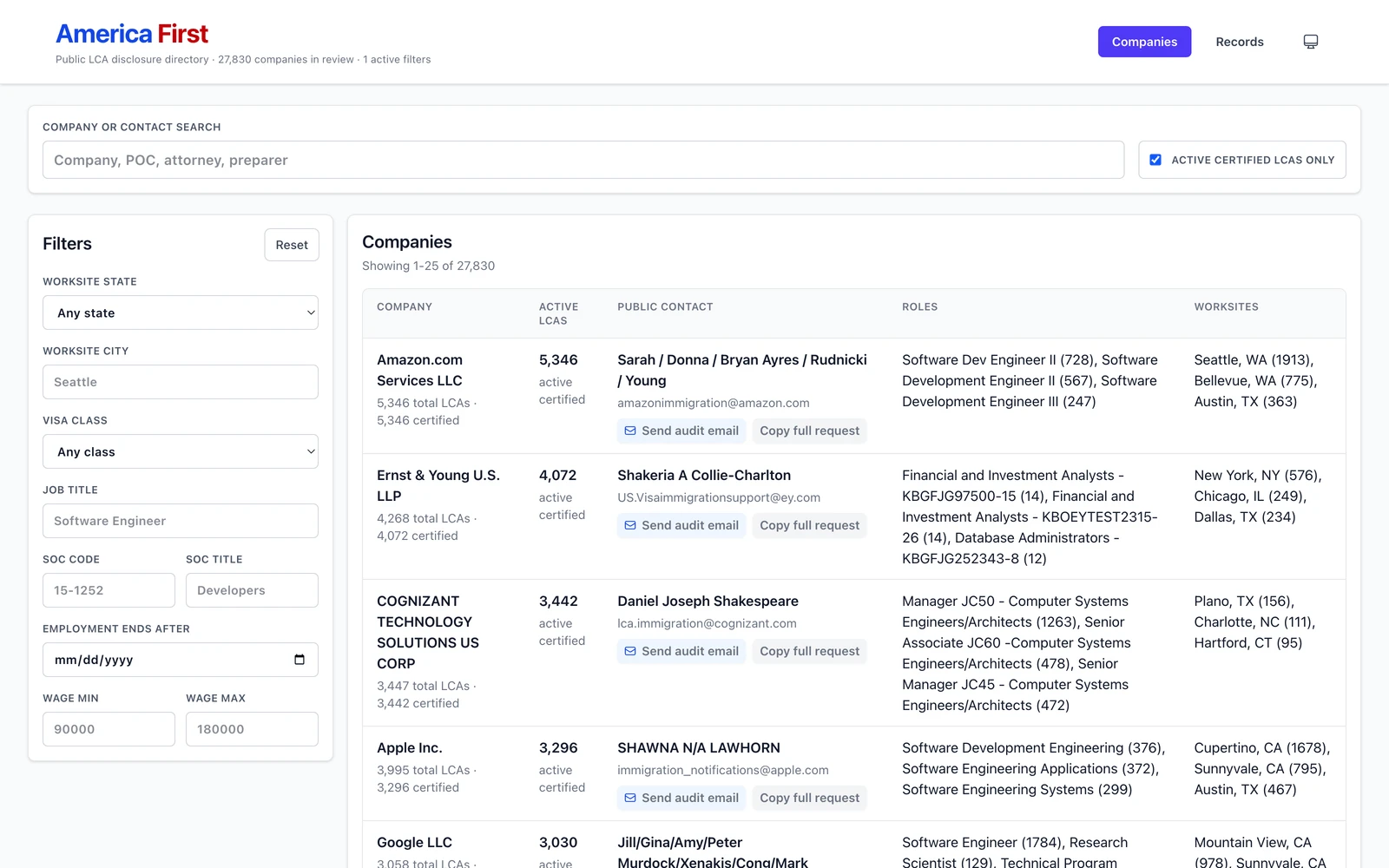The width and height of the screenshot is (1389, 868).
Task: Copy full request for Cognizant Technology Solutions
Action: pos(810,651)
